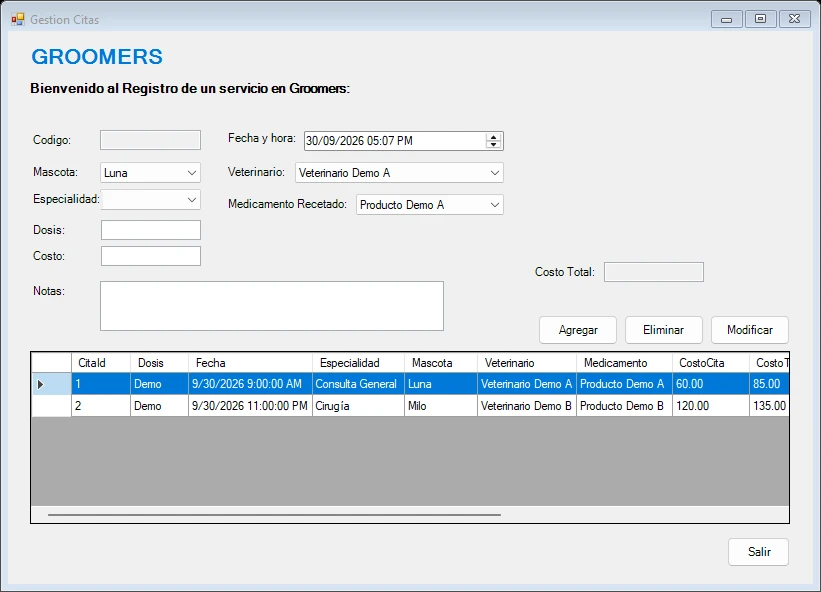821x592 pixels.
Task: Click the grid's horizontal scrollbar
Action: (274, 515)
